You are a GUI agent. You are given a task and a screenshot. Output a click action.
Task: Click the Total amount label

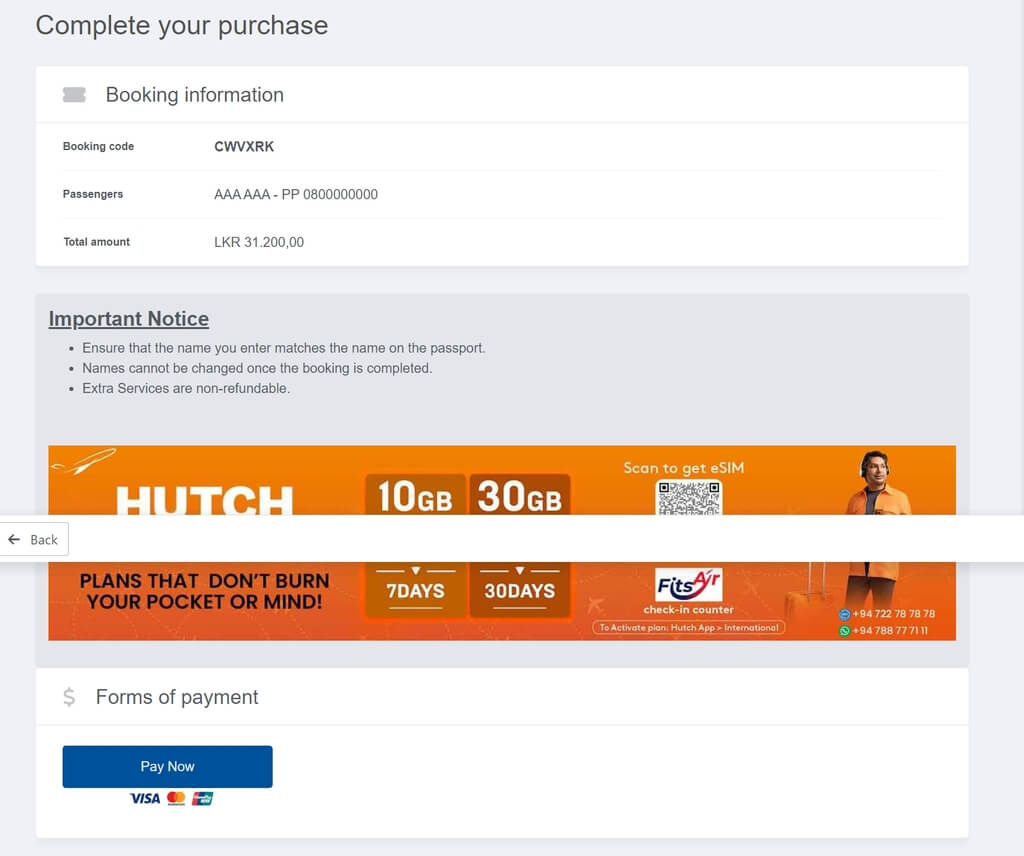[97, 242]
